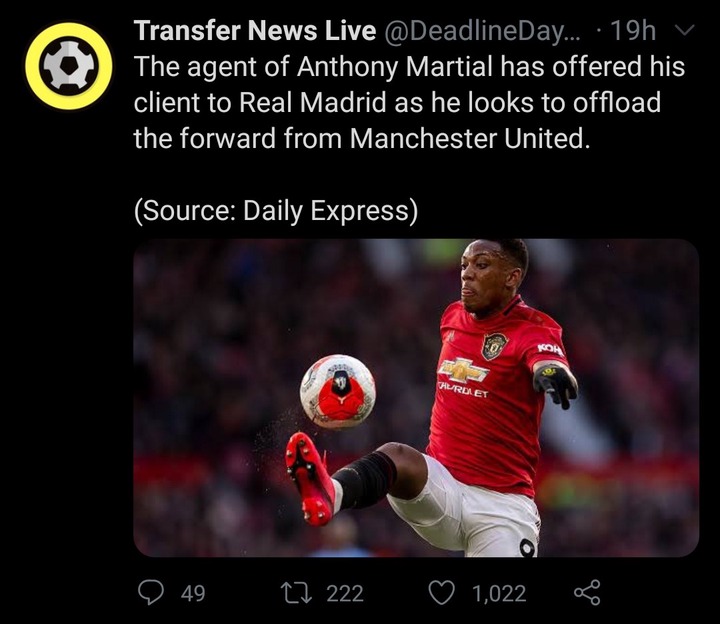Screen dimensions: 720x624
Task: Click the tweet text about Anthony Martial
Action: (x=409, y=102)
